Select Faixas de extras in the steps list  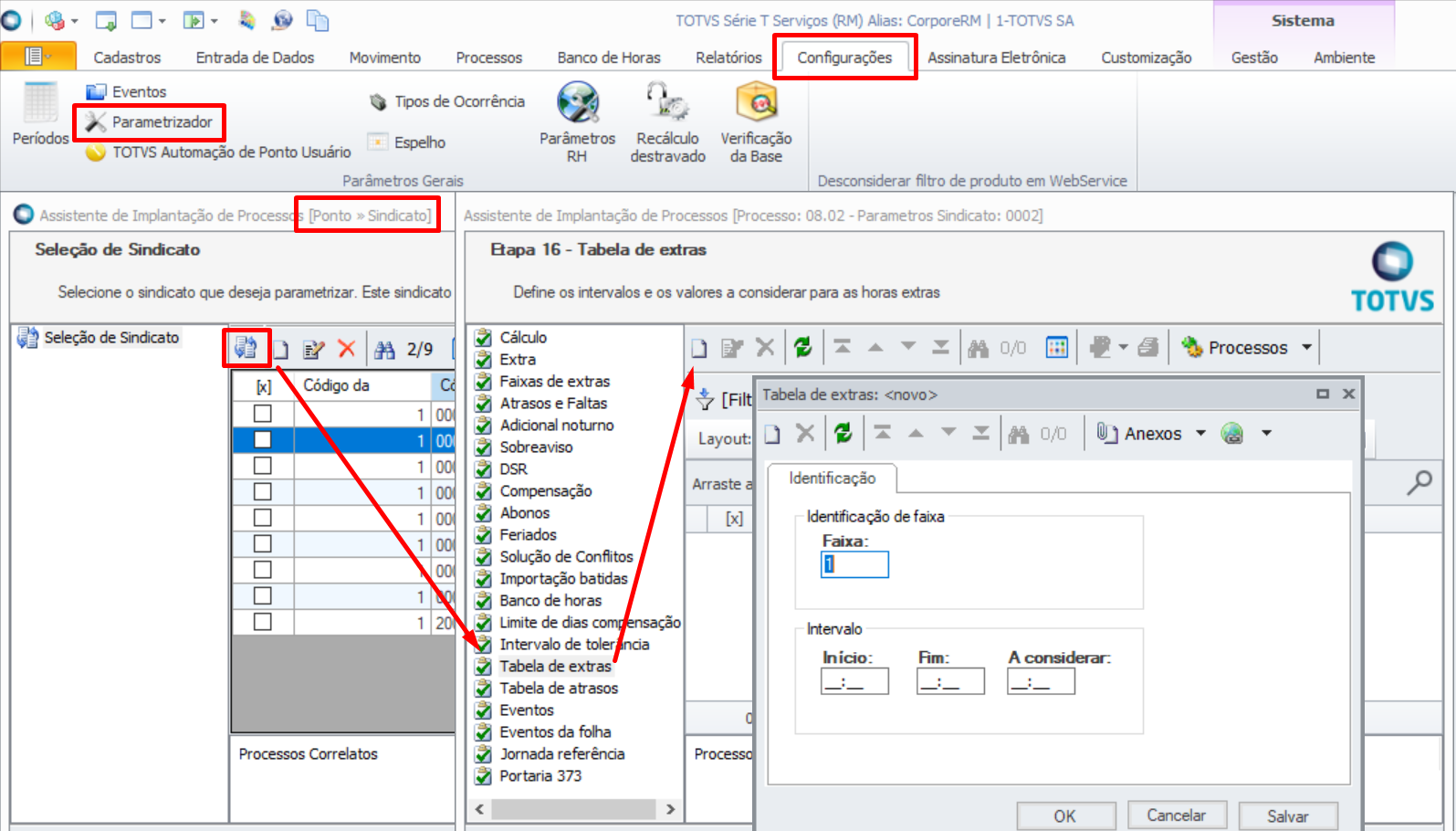click(554, 381)
